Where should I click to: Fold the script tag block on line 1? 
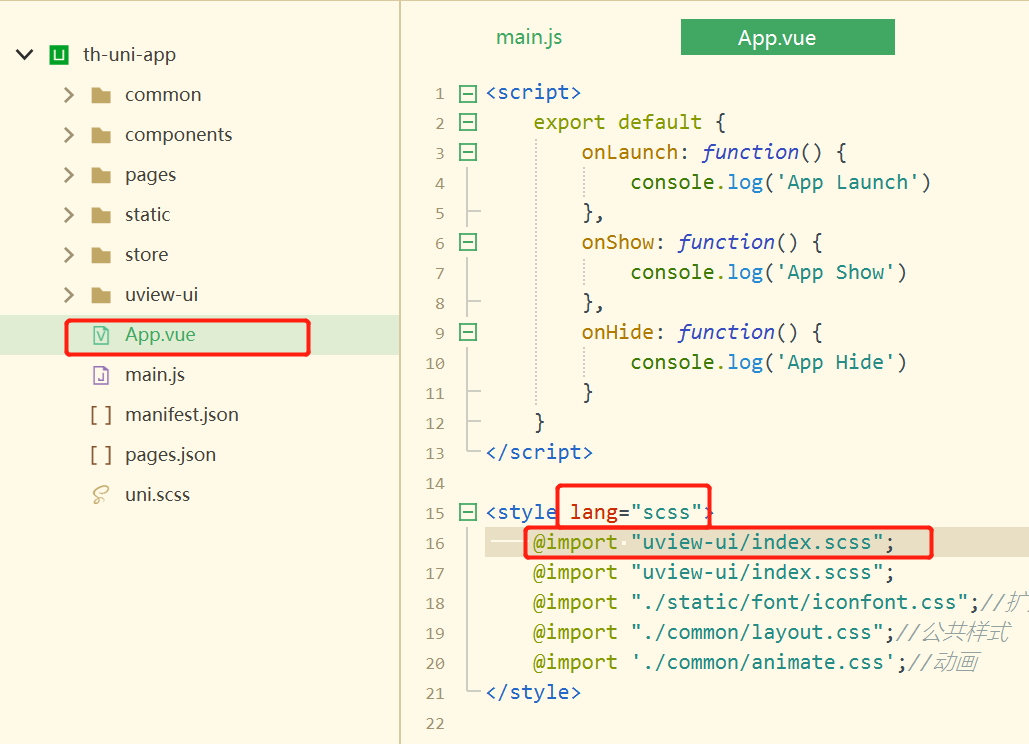[x=468, y=94]
